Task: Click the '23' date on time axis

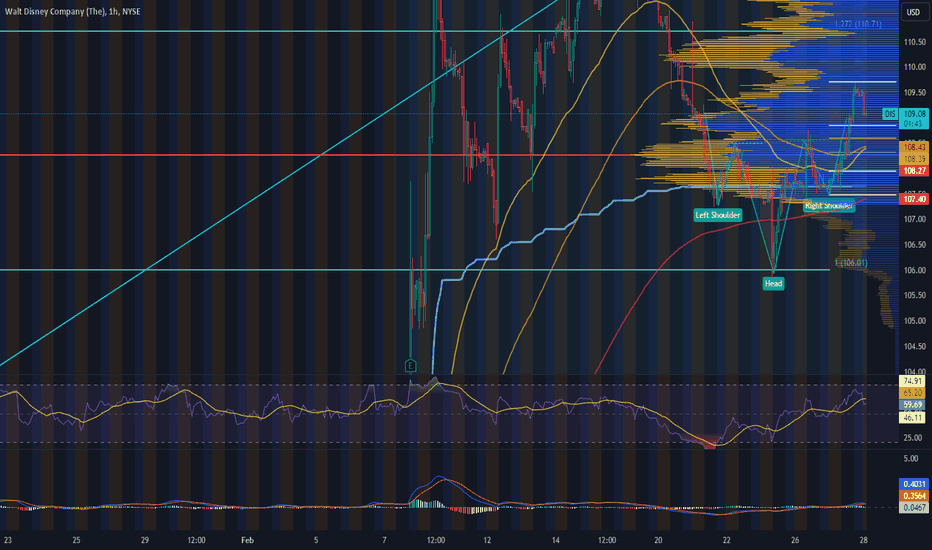Action: coord(8,540)
